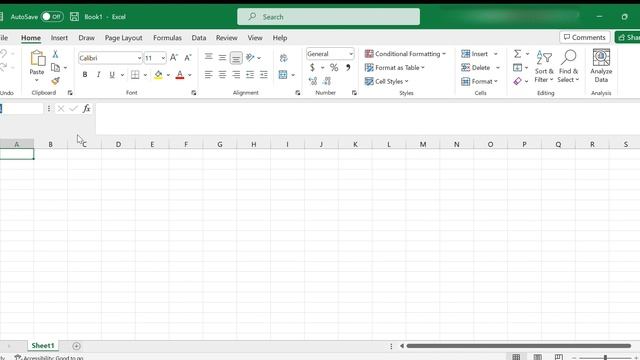This screenshot has width=640, height=360.
Task: Apply Comma Style format
Action: 348,67
